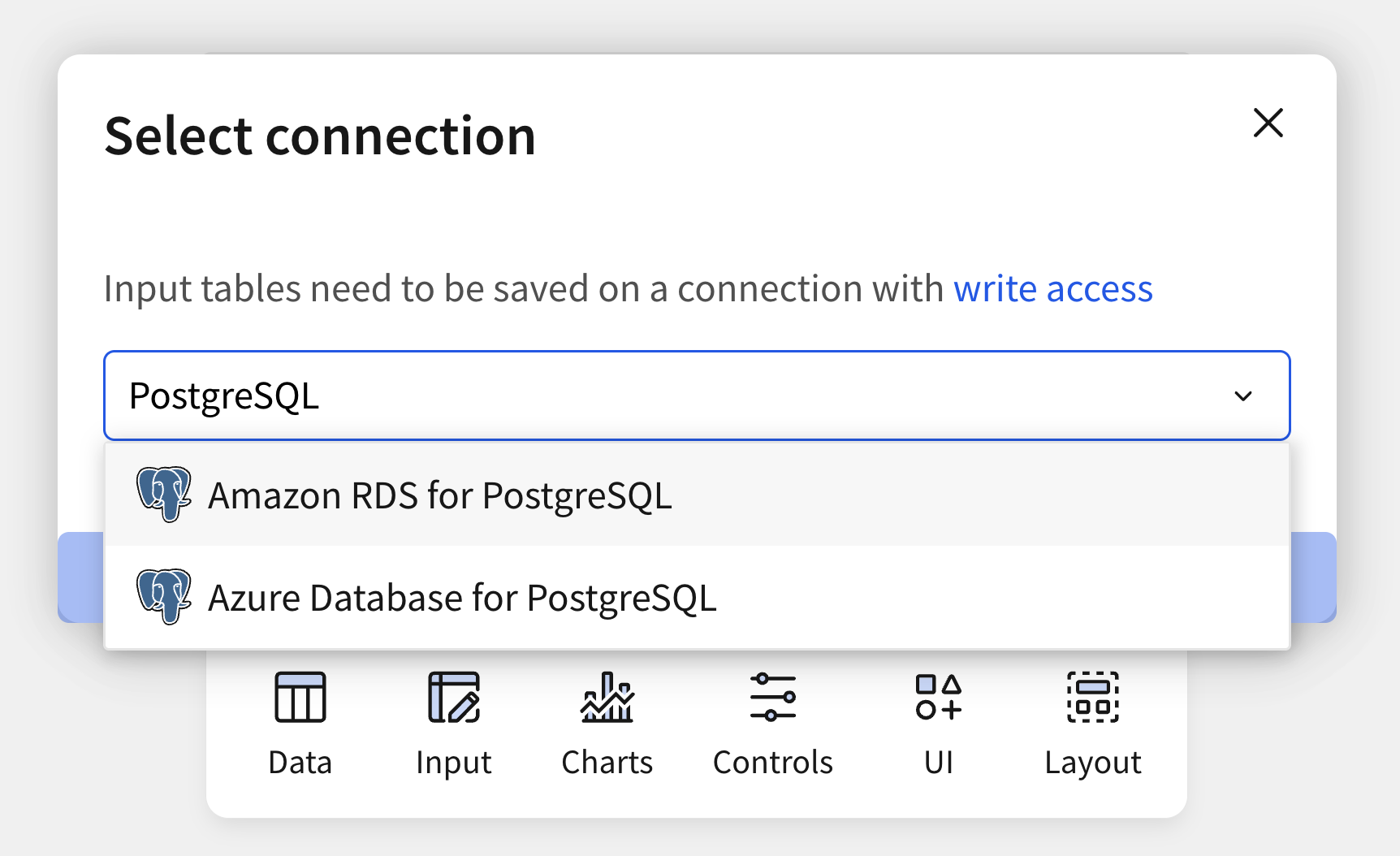Select the Data label in the element bar
This screenshot has height=856, width=1400.
(x=300, y=763)
